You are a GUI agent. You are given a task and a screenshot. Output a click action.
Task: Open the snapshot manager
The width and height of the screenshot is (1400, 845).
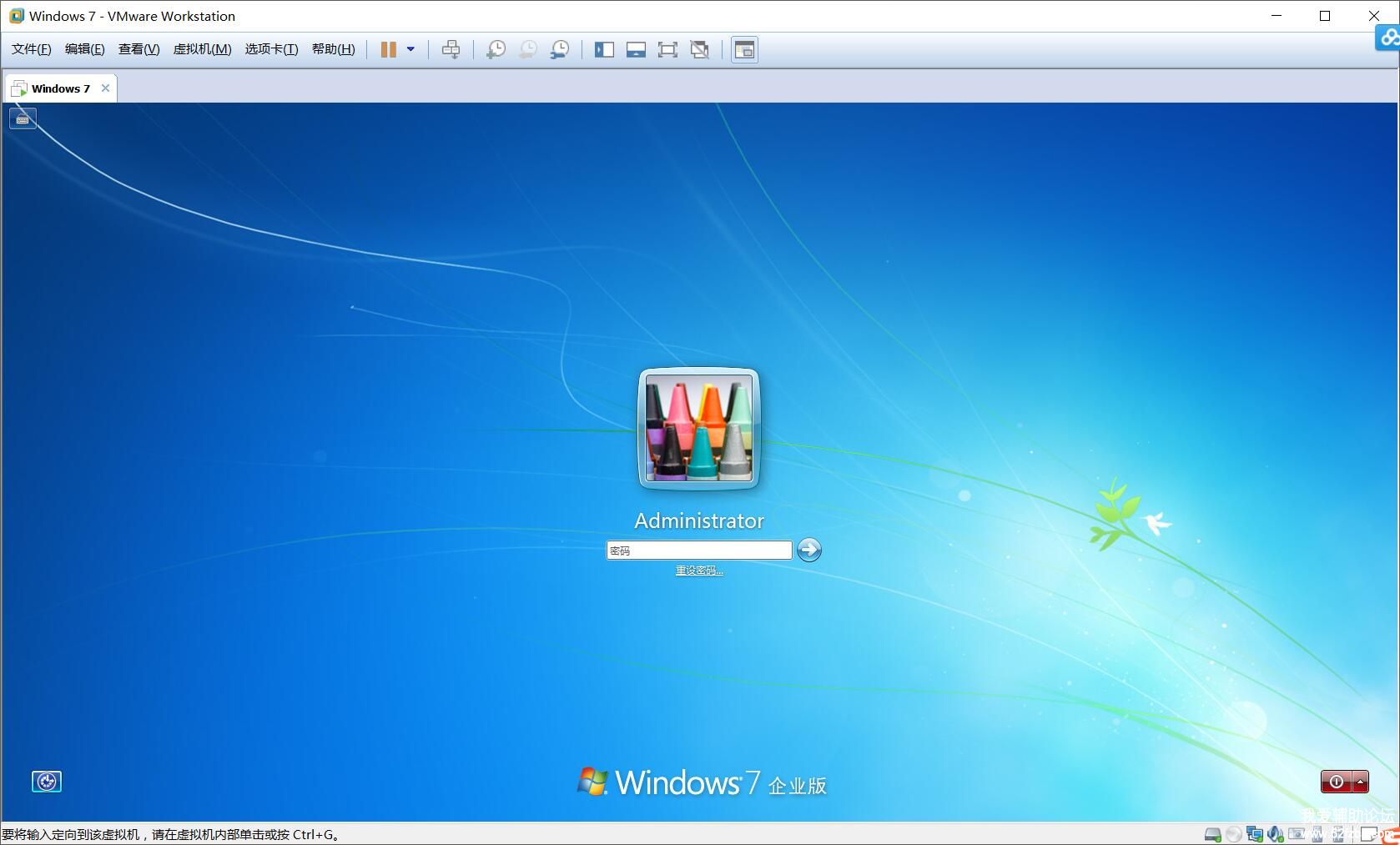560,49
